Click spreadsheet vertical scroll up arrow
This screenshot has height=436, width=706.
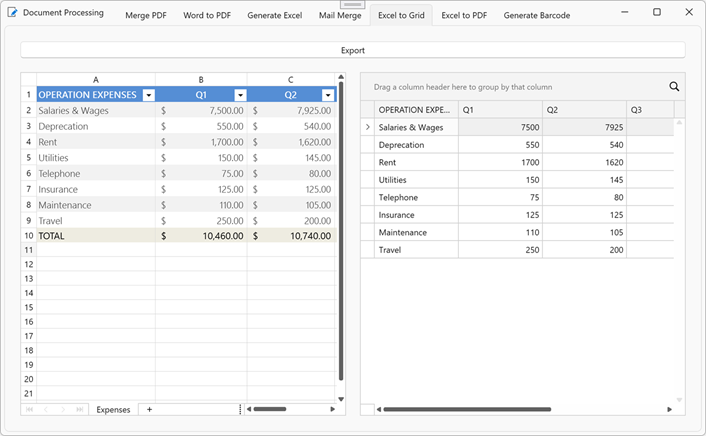point(341,77)
